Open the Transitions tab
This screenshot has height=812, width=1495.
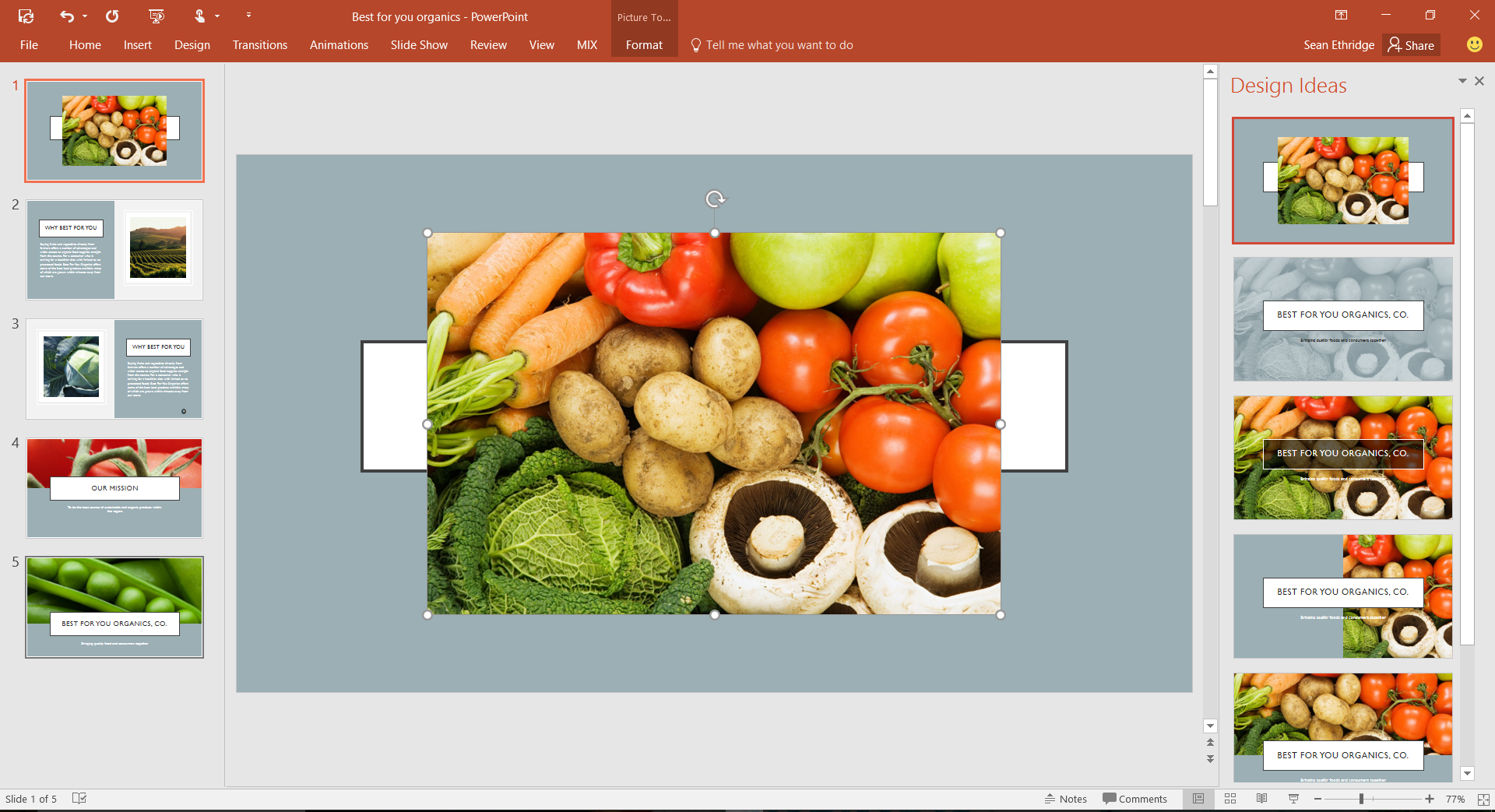pos(260,45)
